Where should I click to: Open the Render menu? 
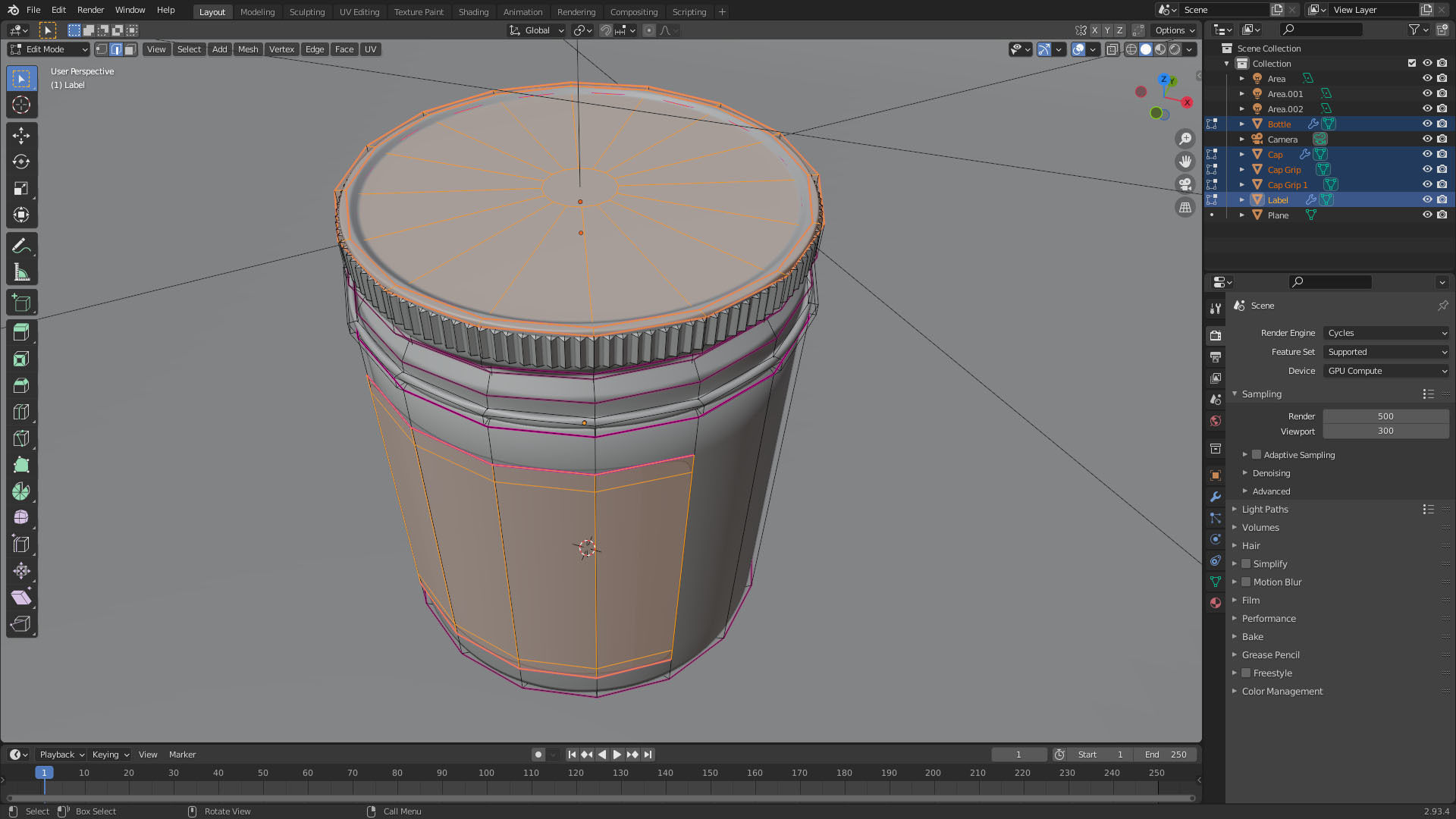click(x=90, y=10)
